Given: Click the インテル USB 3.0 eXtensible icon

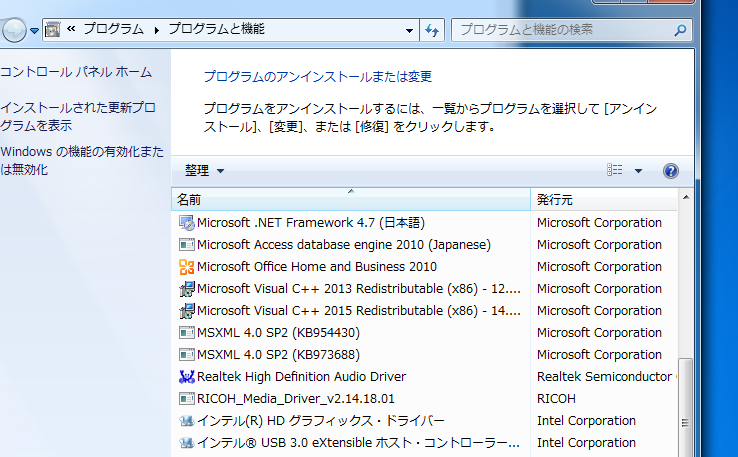Looking at the screenshot, I should 186,443.
